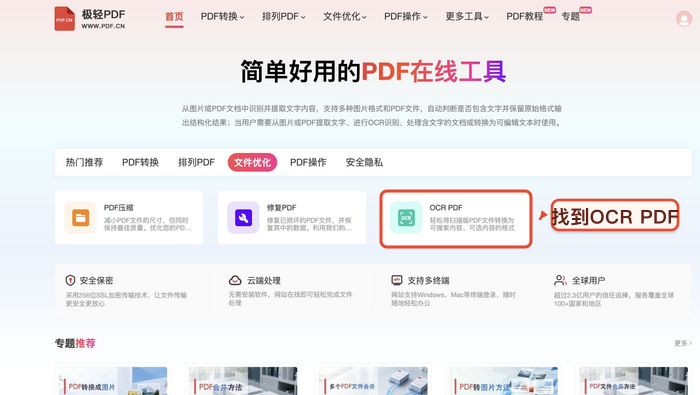
Task: Open the OCR PDF tool card
Action: click(456, 218)
